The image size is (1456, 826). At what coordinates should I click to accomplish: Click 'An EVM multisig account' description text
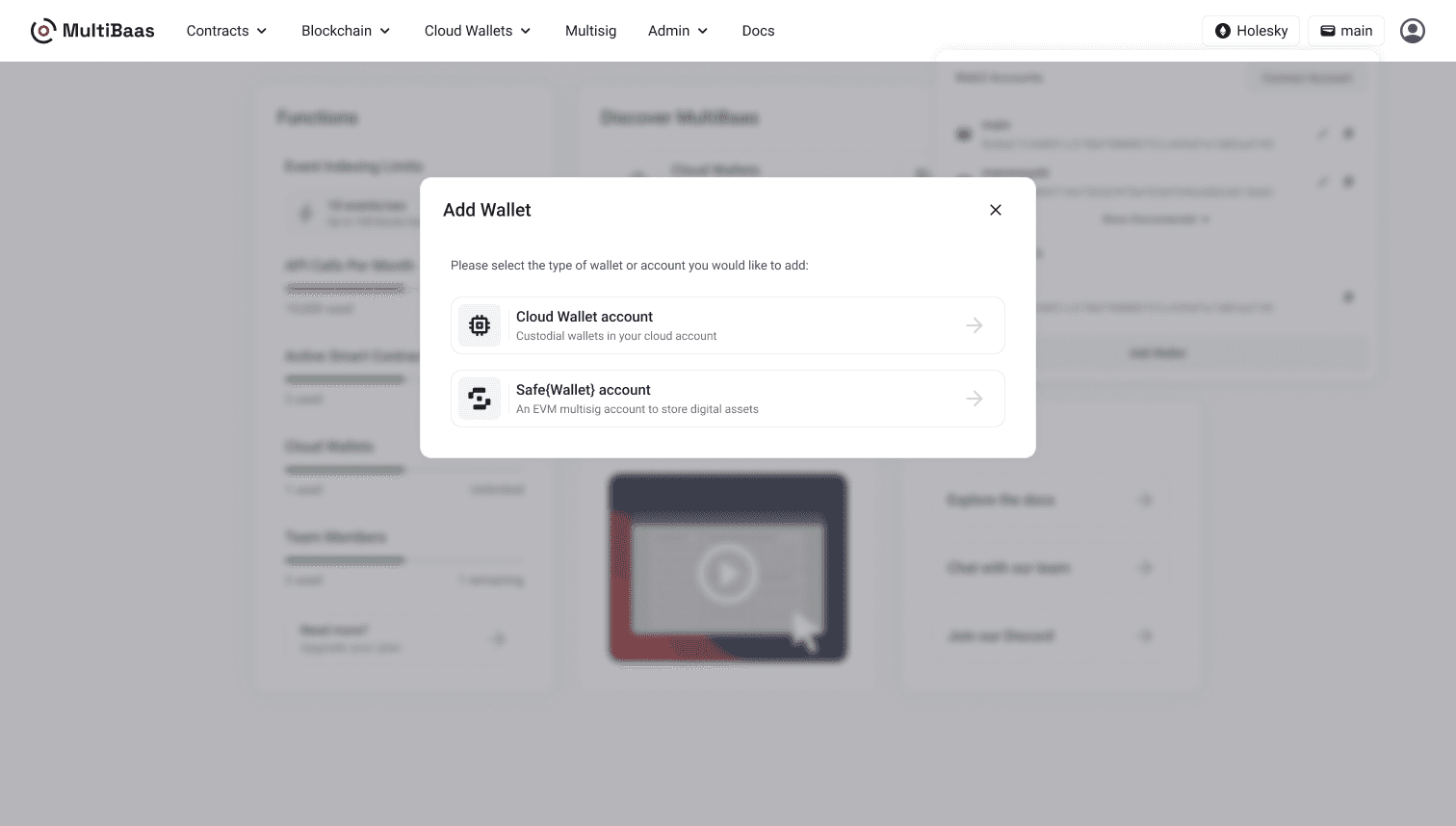click(637, 409)
